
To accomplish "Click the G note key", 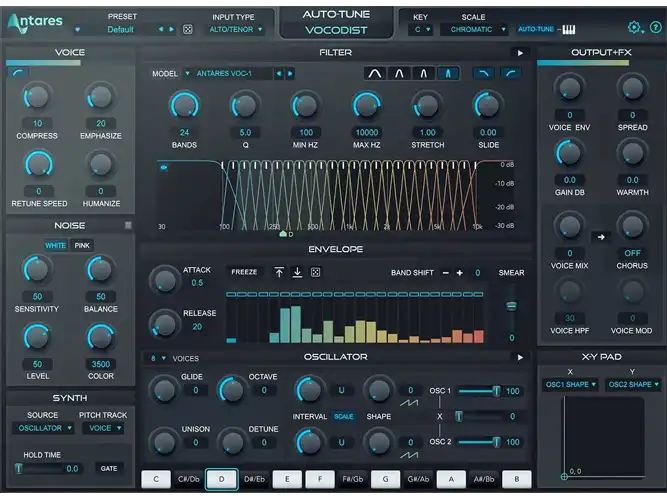I will [385, 479].
